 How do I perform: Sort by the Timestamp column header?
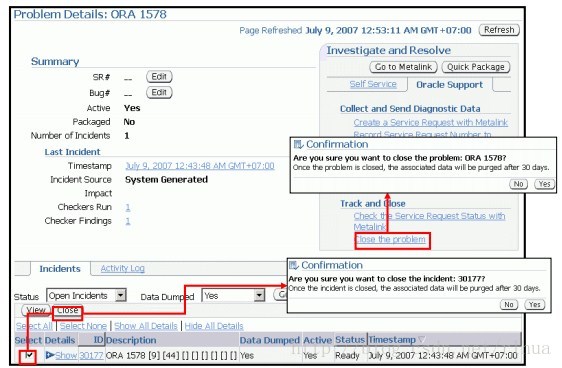pos(392,340)
